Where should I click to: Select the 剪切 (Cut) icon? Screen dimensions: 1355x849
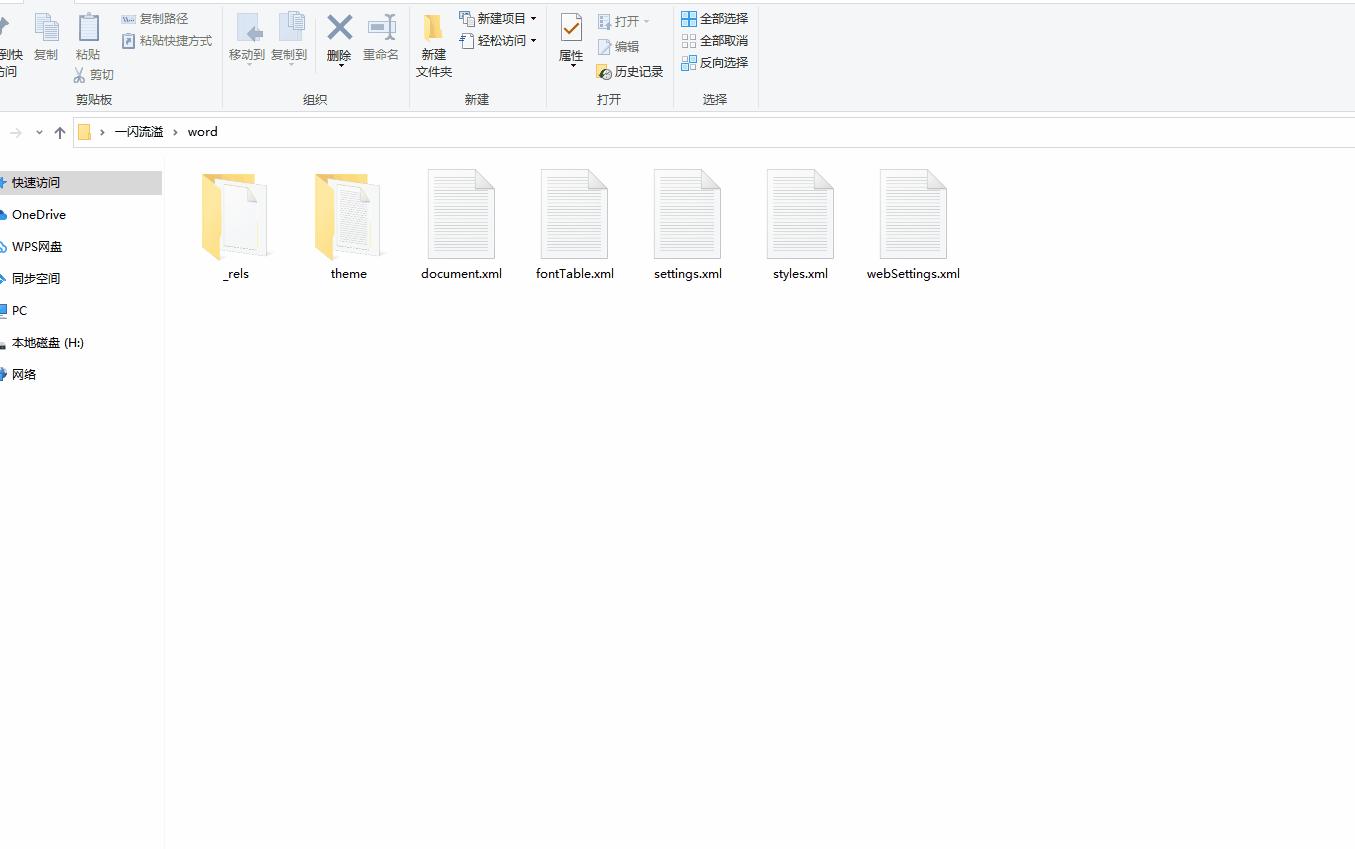click(x=92, y=74)
